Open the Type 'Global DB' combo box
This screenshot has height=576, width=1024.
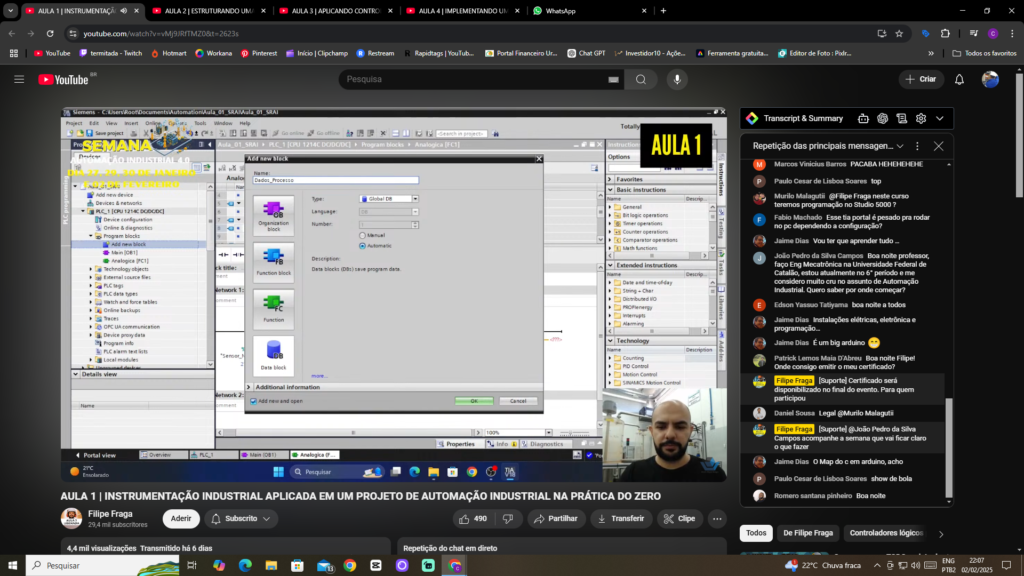(389, 199)
